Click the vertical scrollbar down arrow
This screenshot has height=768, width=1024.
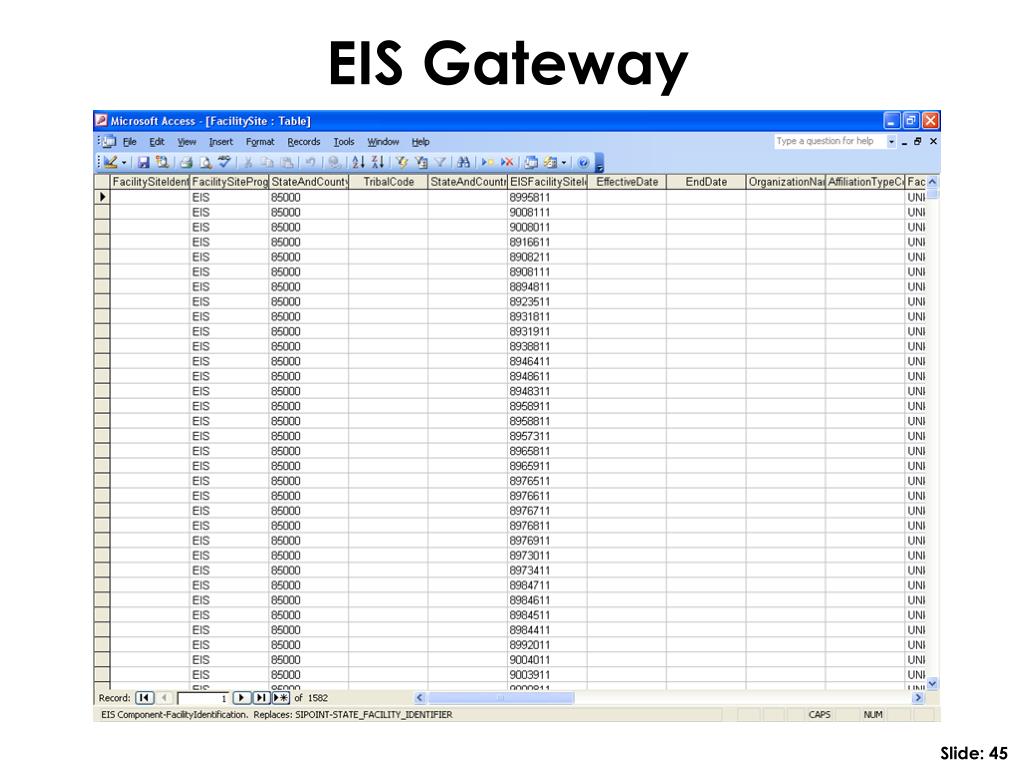tap(933, 683)
